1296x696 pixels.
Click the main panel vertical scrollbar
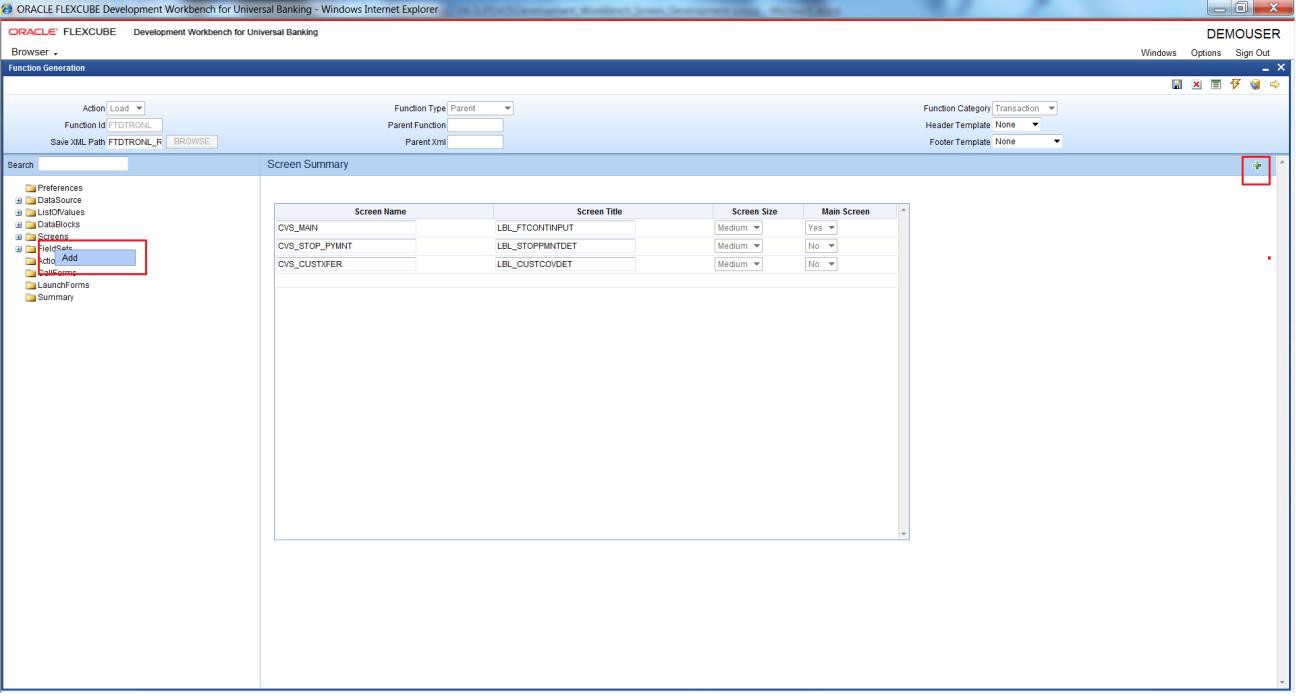1283,421
